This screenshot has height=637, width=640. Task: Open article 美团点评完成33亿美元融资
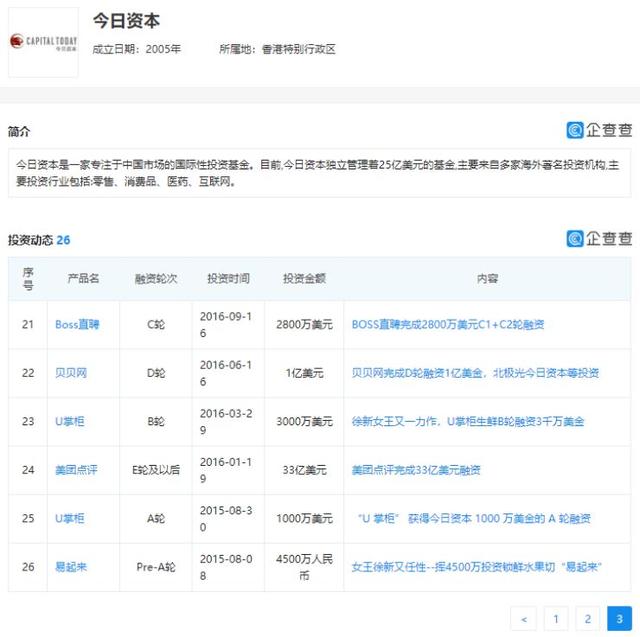click(416, 470)
